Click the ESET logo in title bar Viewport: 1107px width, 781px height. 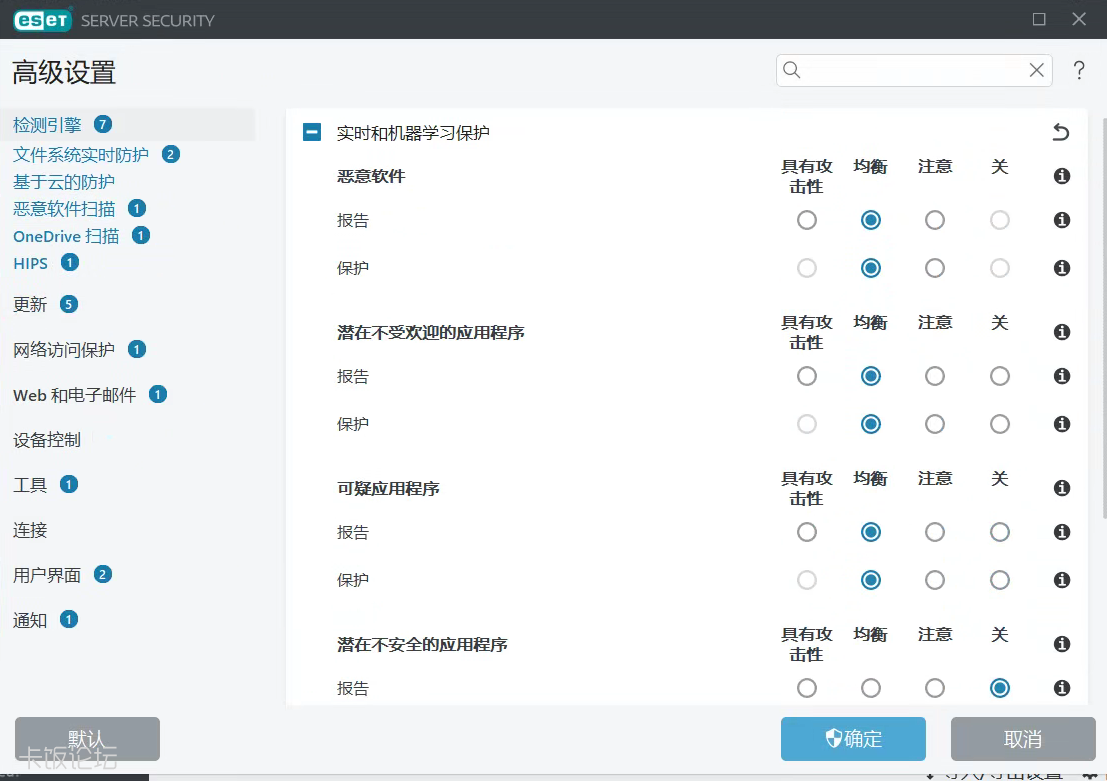tap(42, 20)
